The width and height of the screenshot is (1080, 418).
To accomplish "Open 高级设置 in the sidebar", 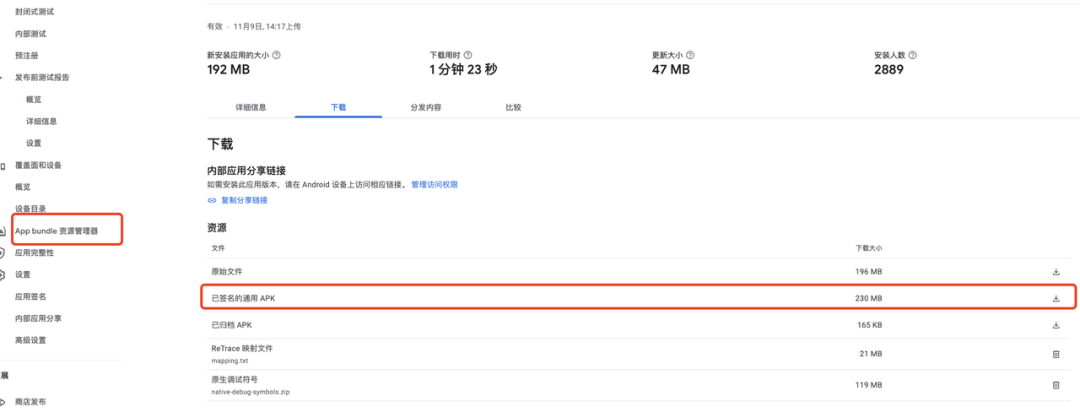I will [31, 340].
